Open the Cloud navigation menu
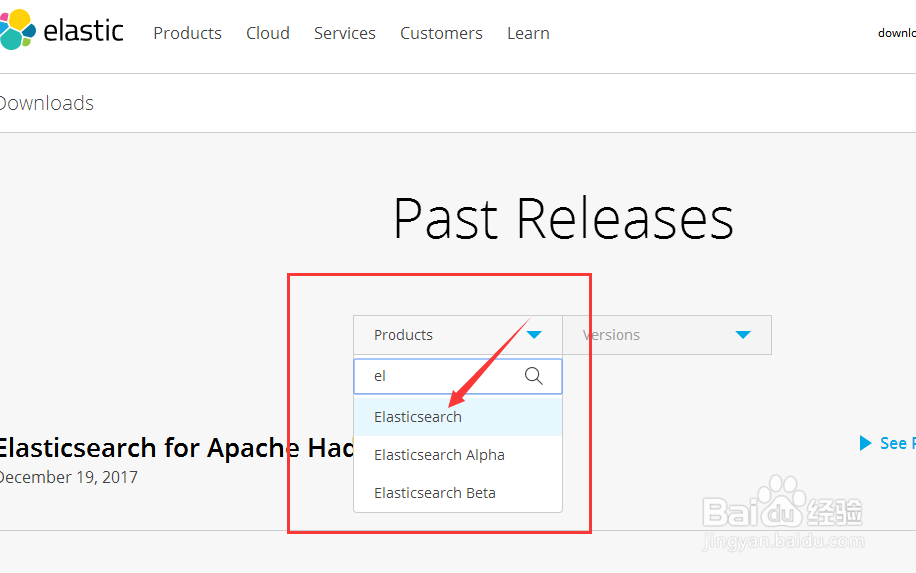The image size is (916, 573). (268, 33)
